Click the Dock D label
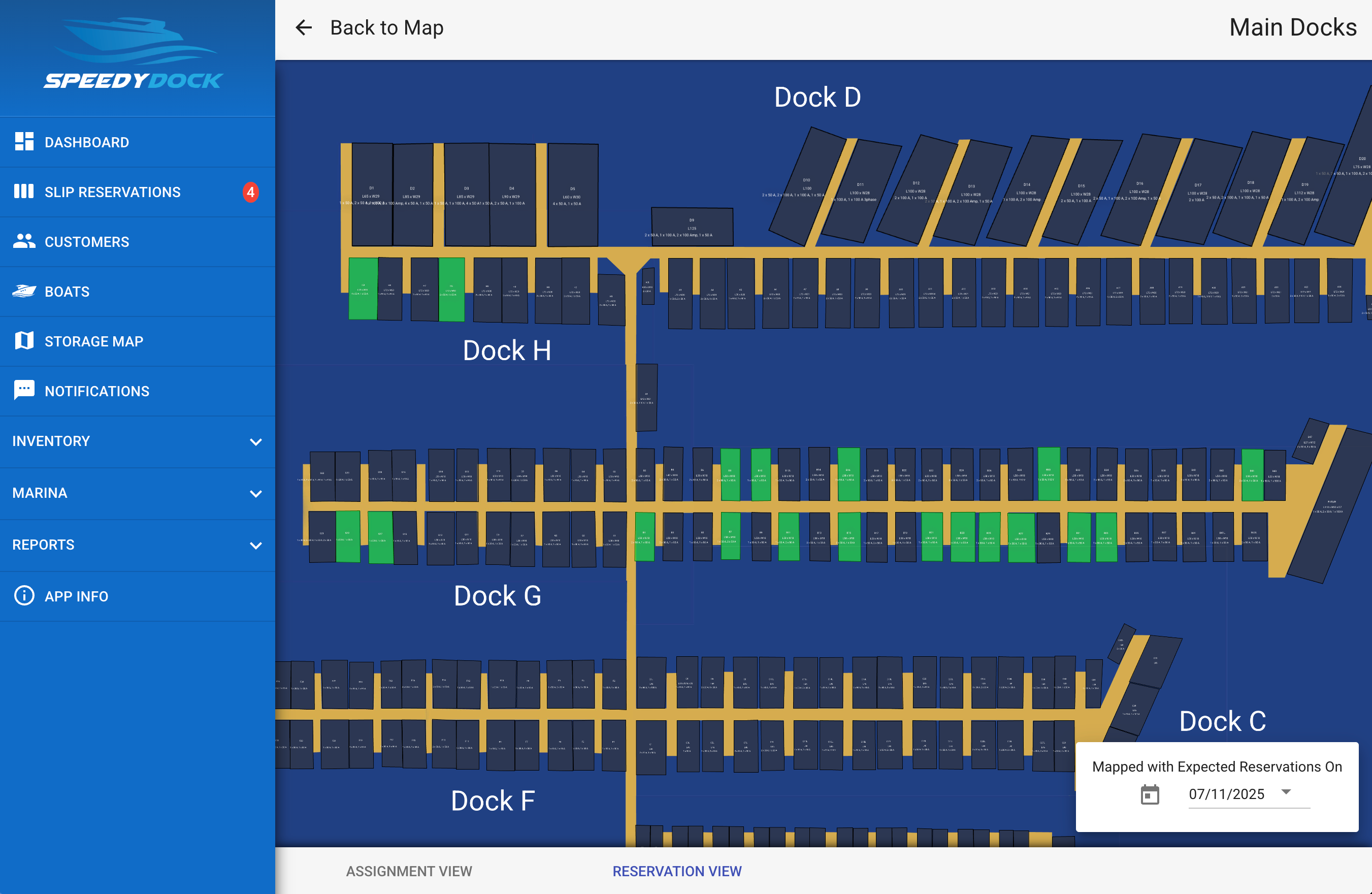 click(x=817, y=97)
